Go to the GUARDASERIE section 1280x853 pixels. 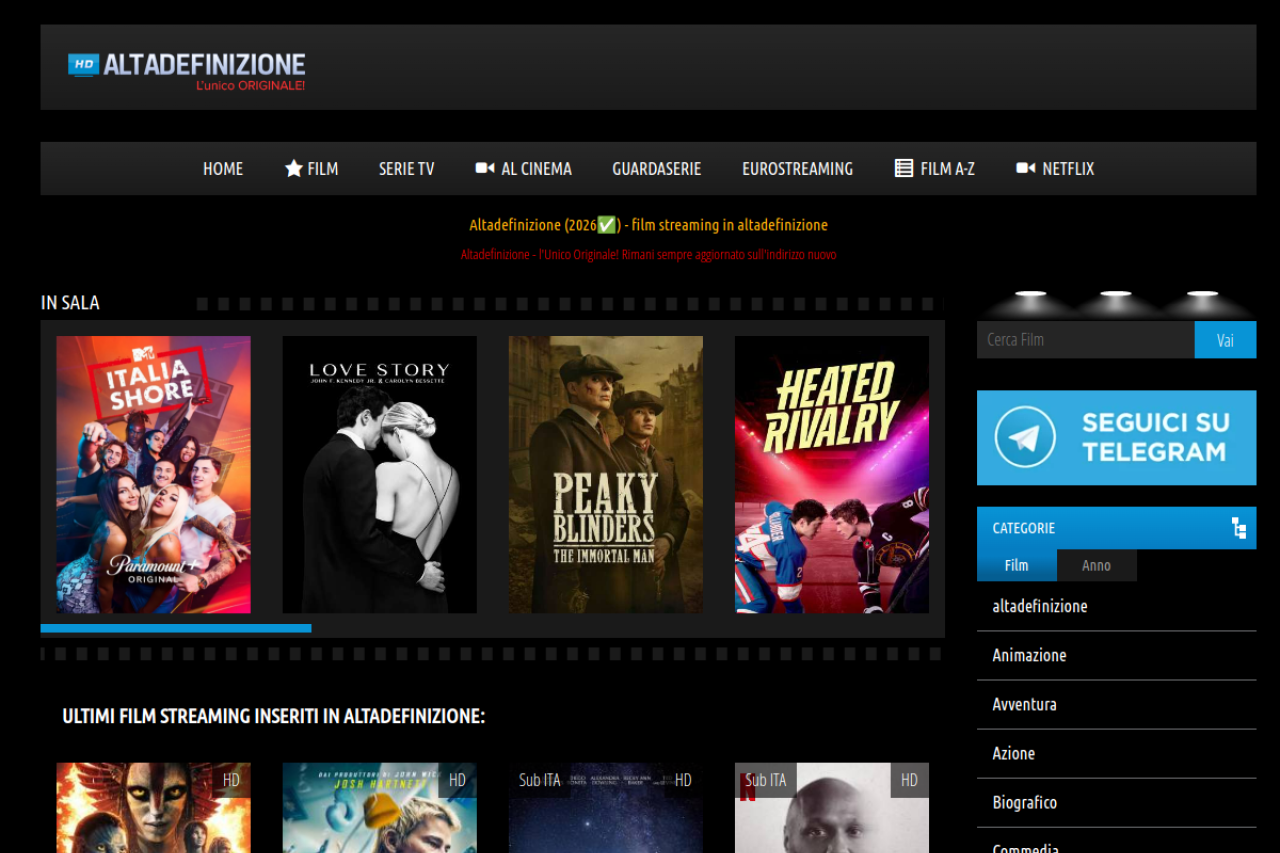656,169
